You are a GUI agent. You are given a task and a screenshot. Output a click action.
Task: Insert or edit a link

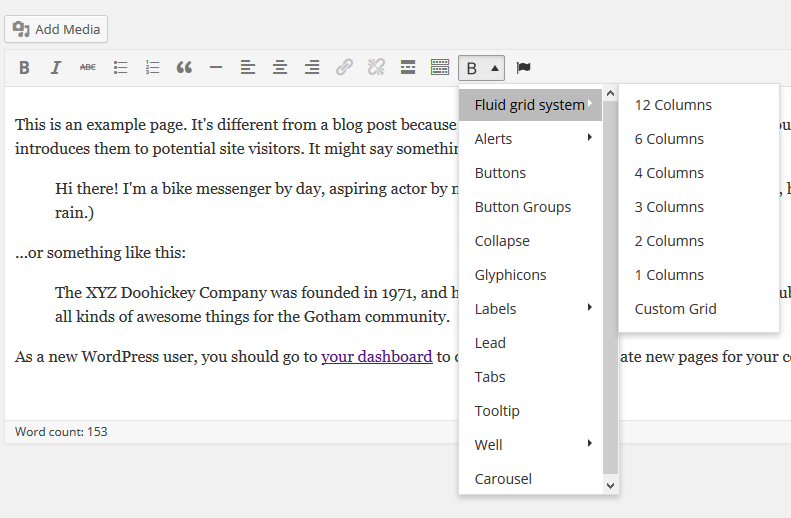(x=344, y=67)
